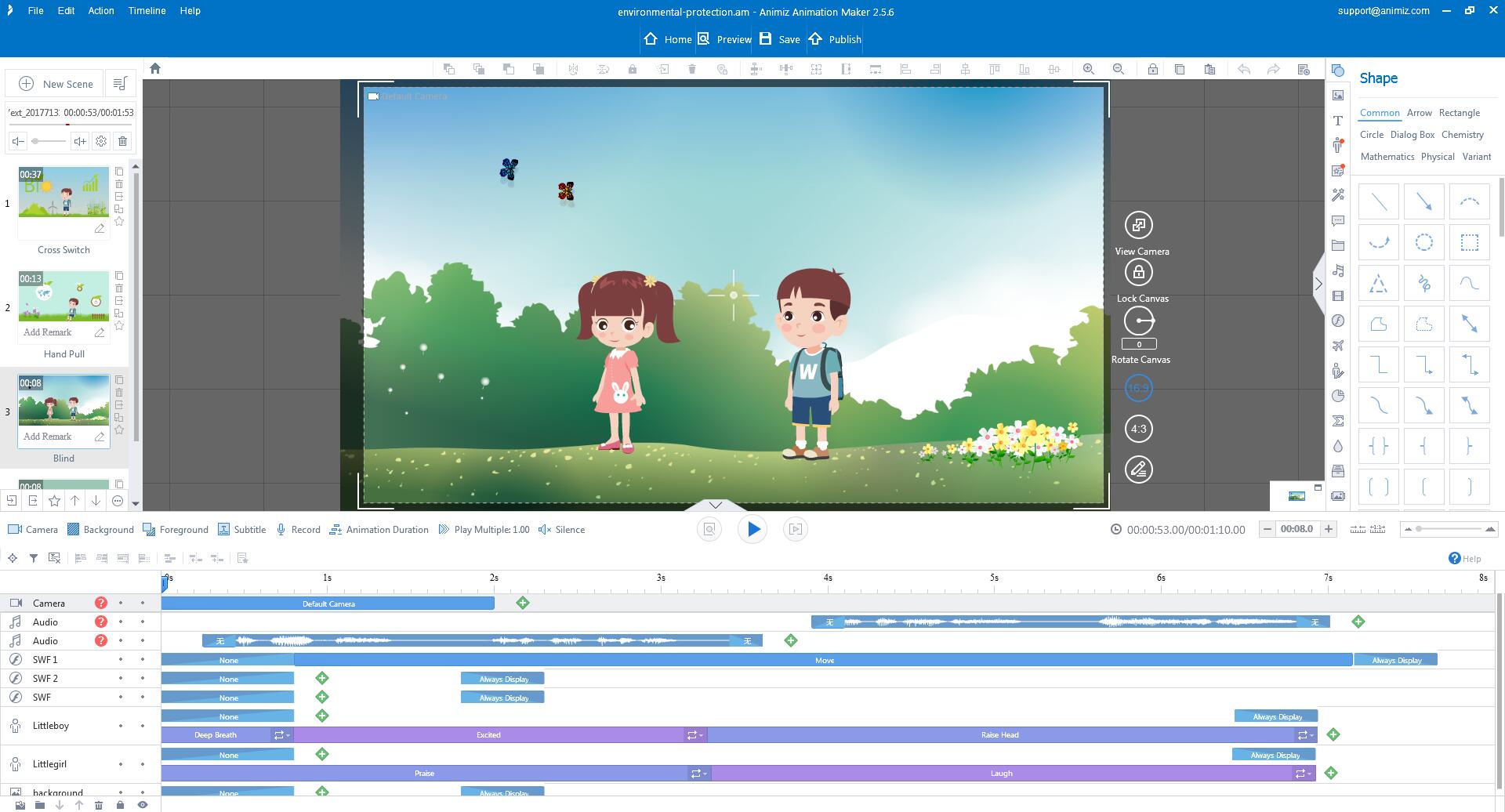Adjust the scene audio volume slider
Image resolution: width=1505 pixels, height=812 pixels.
[48, 141]
